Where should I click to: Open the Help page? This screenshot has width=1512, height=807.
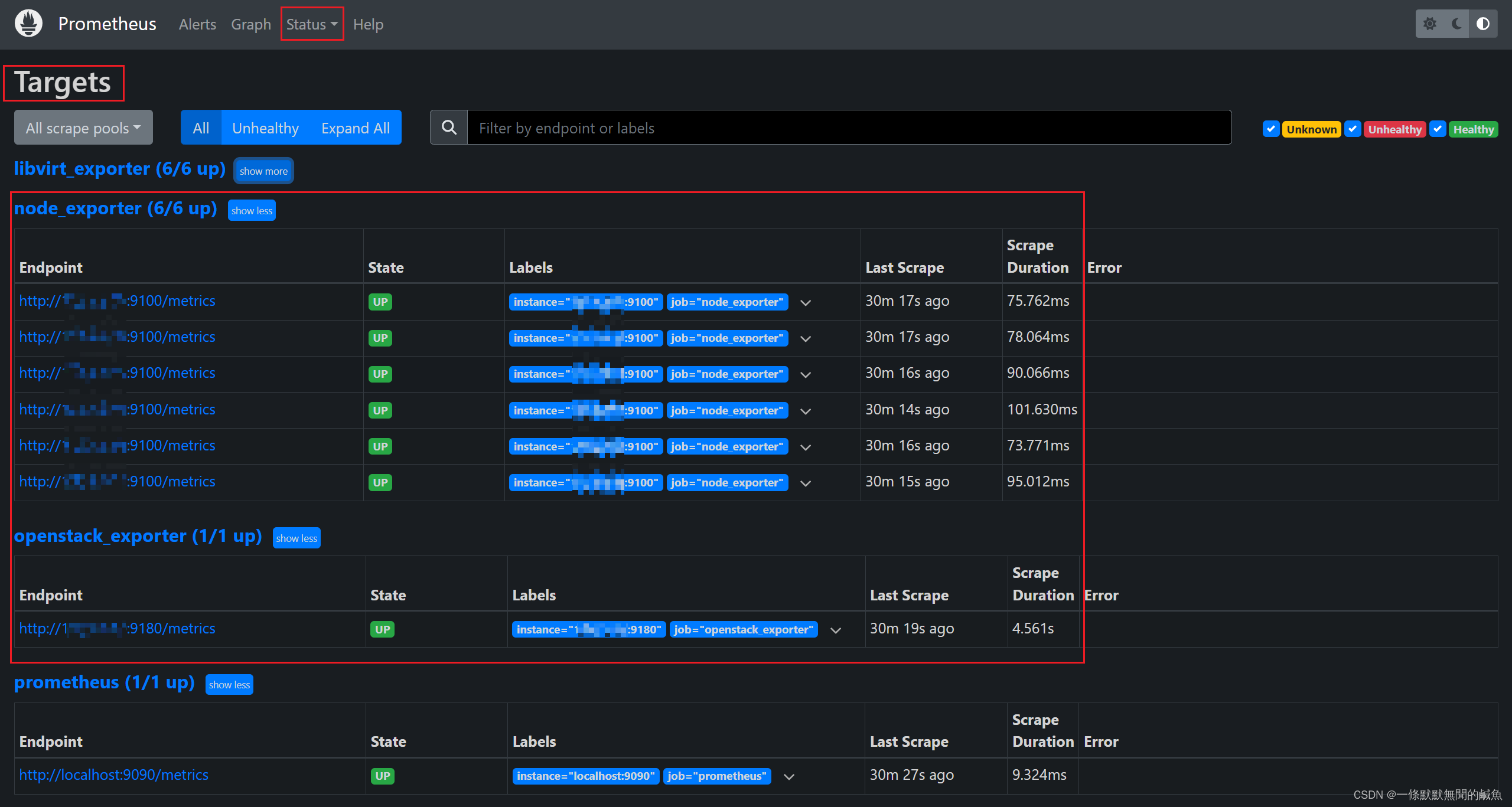(x=368, y=24)
